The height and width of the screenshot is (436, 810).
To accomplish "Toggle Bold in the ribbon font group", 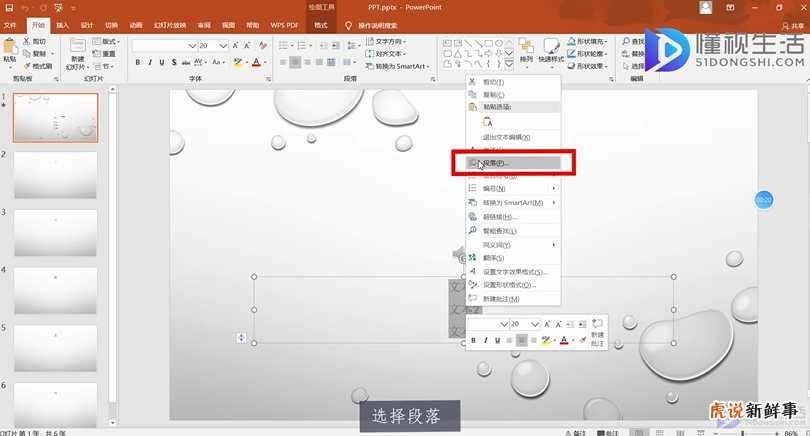I will (138, 62).
